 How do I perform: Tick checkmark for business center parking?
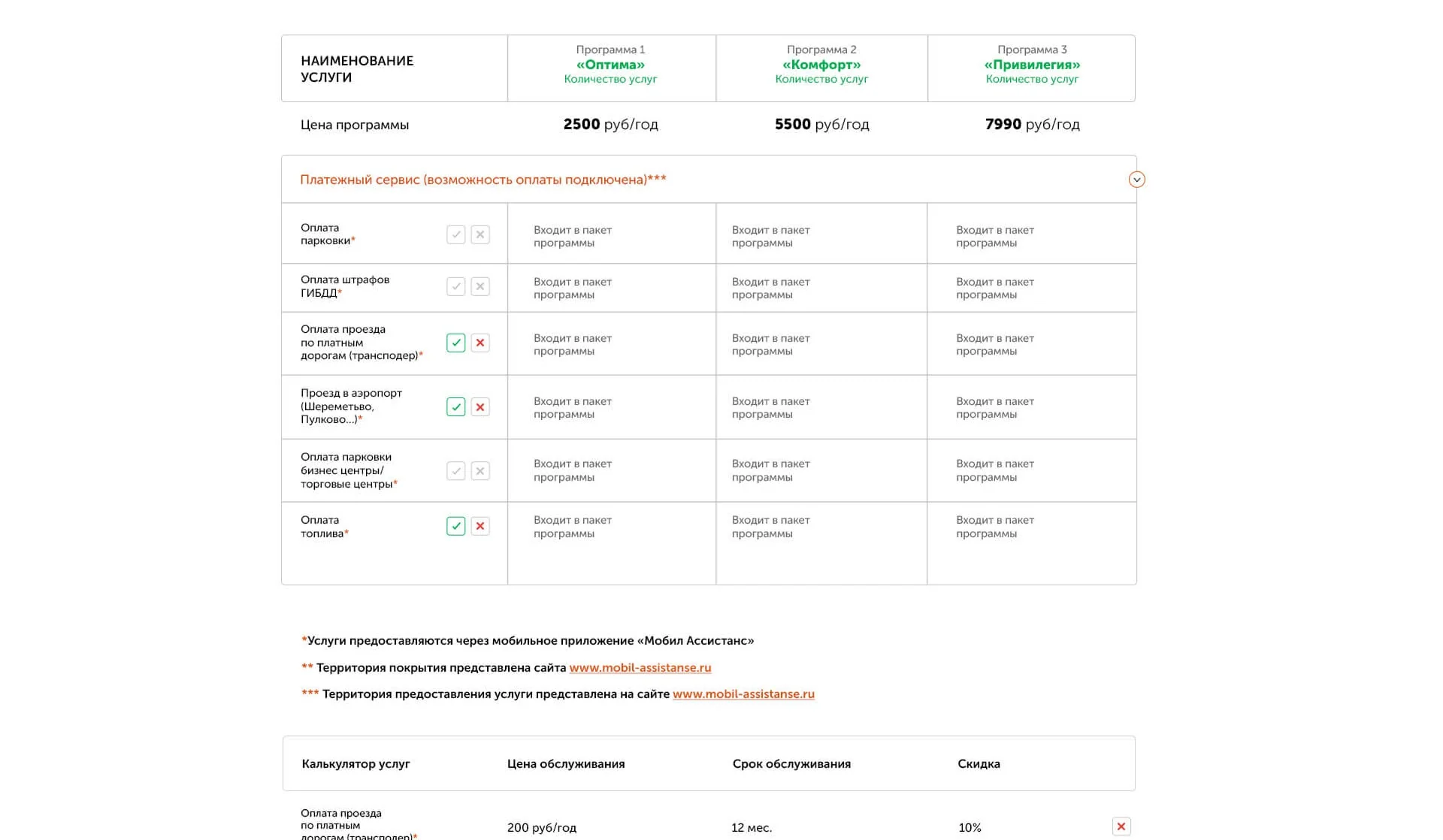(455, 471)
